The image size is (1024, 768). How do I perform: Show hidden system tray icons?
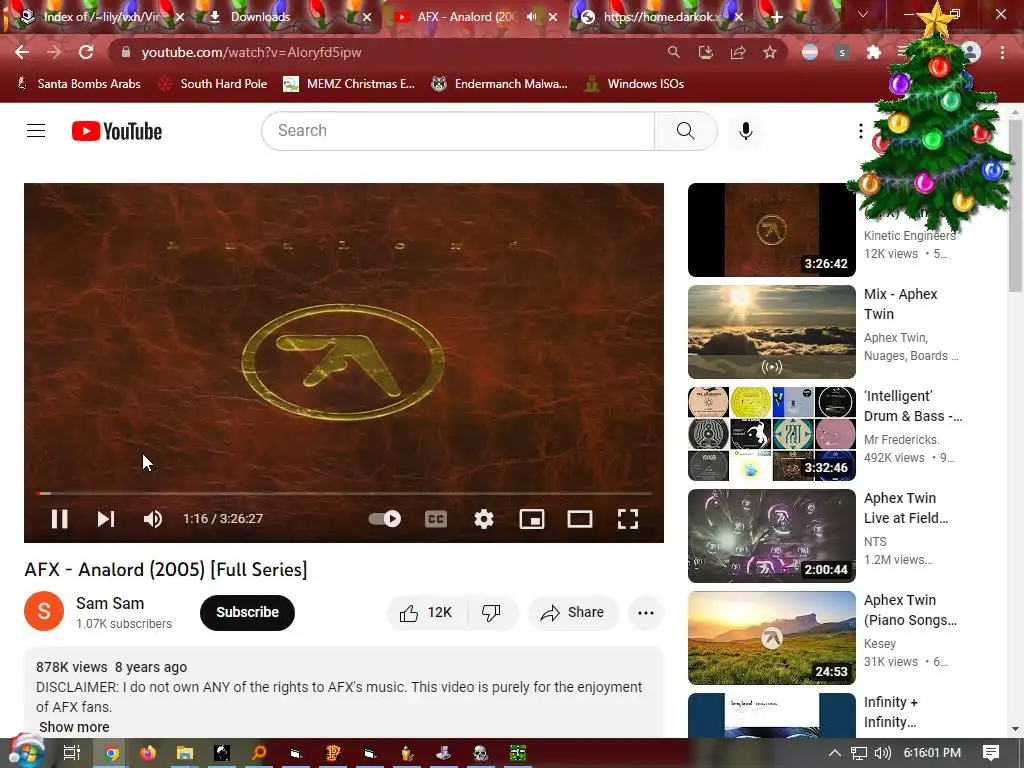tap(835, 753)
